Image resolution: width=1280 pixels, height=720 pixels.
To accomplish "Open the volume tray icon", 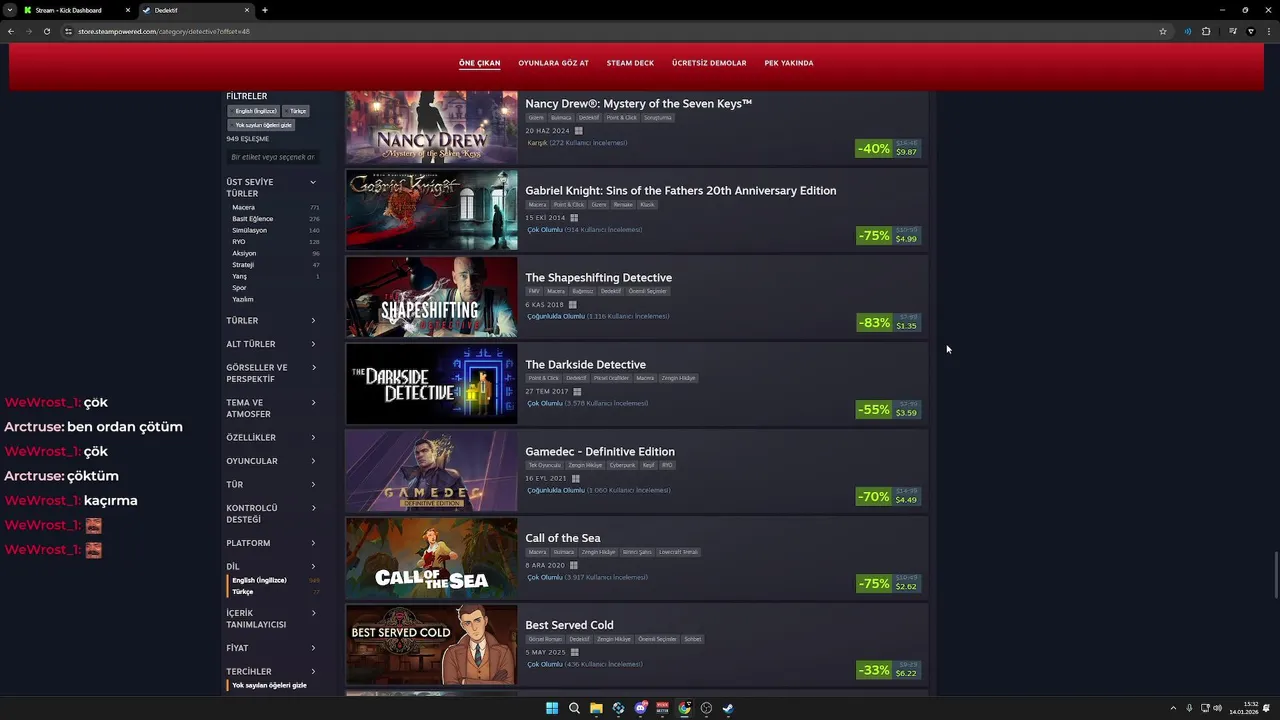I will 1217,708.
